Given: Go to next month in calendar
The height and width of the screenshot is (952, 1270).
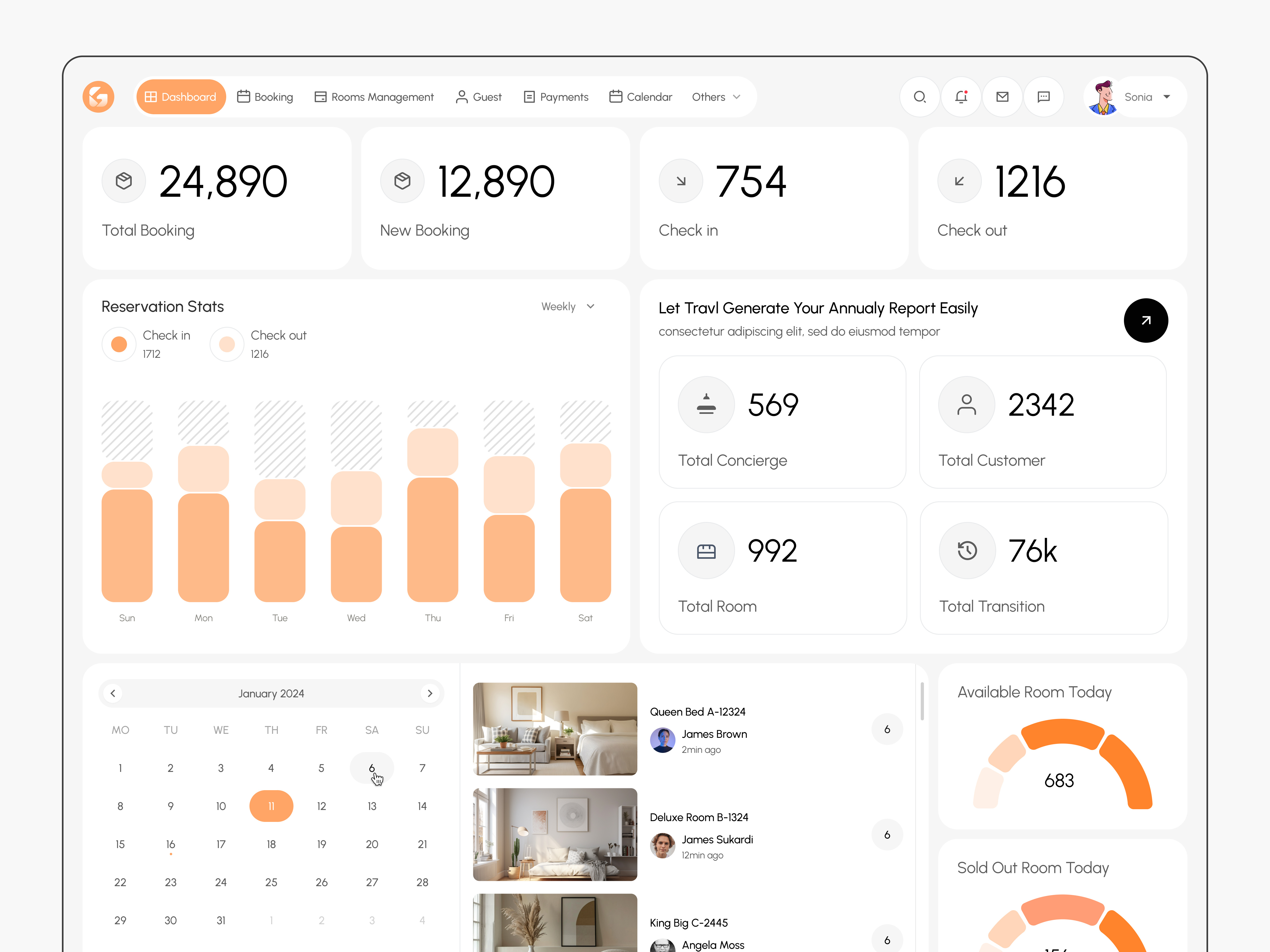Looking at the screenshot, I should pyautogui.click(x=429, y=693).
